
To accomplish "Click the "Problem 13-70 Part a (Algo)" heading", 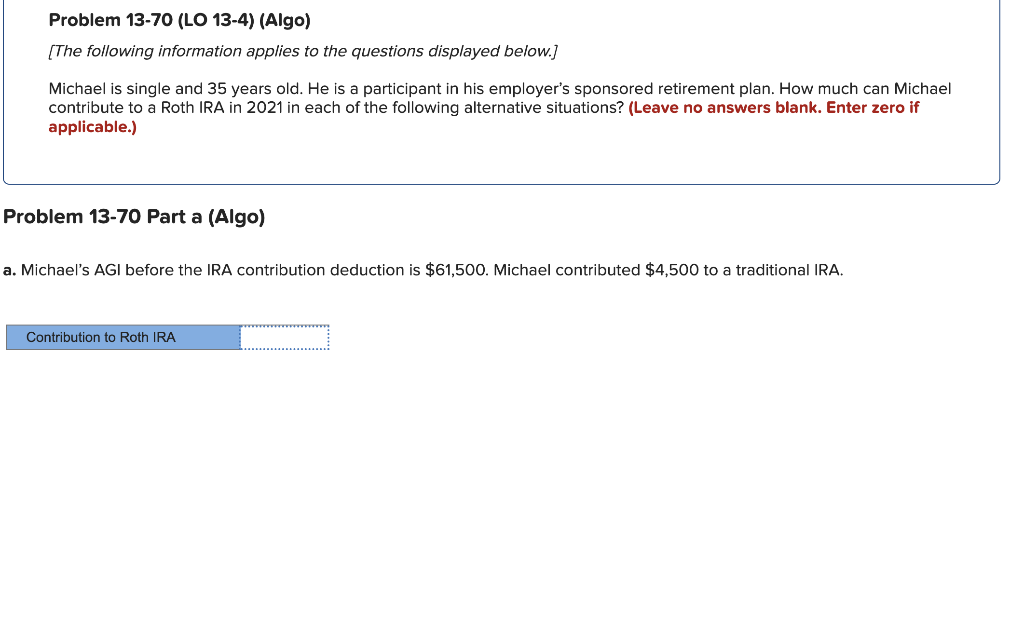I will click(x=134, y=216).
